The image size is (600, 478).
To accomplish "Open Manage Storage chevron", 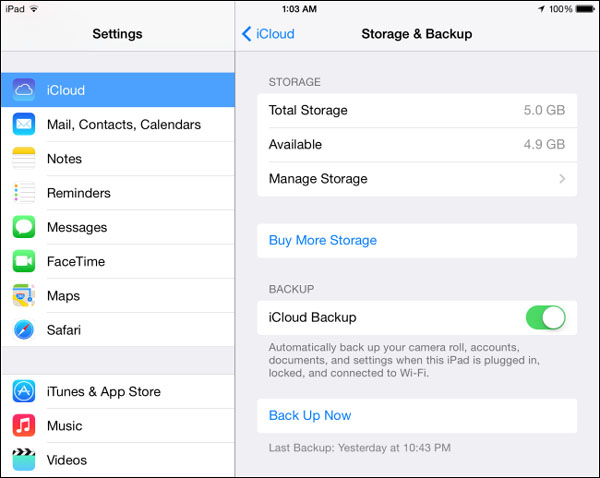I will [562, 179].
